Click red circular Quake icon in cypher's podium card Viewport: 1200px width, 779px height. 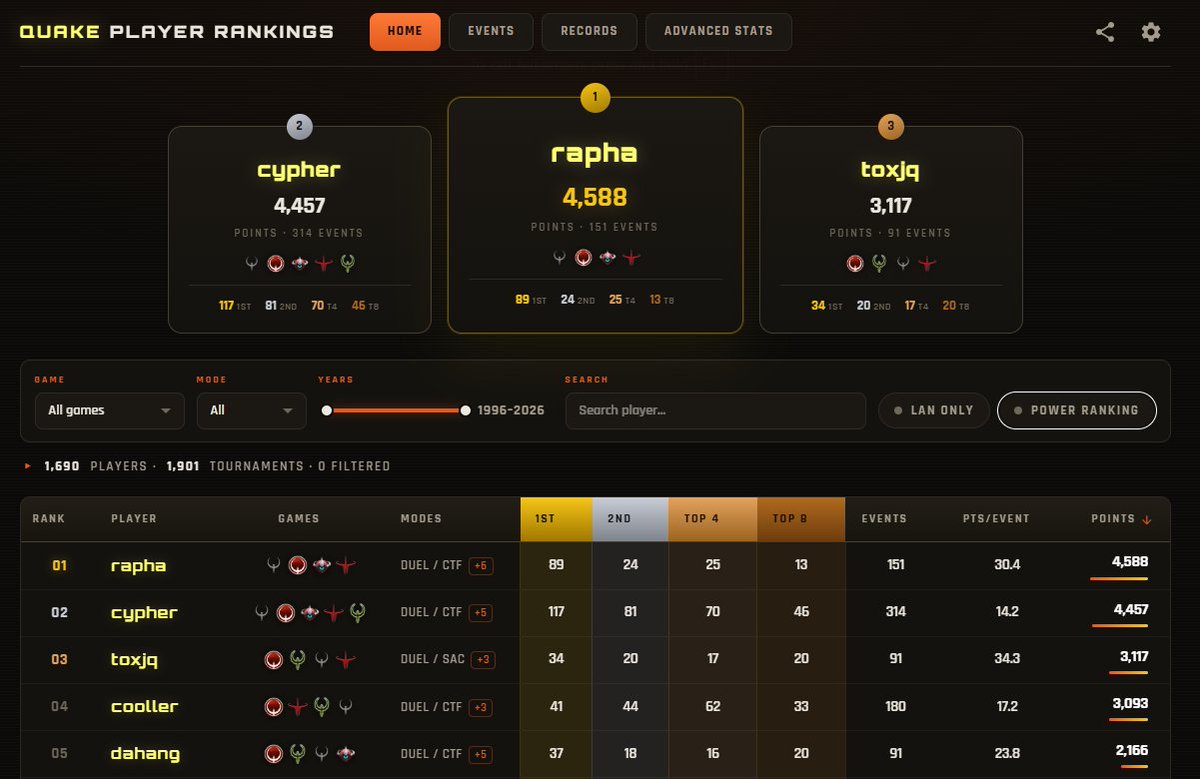pyautogui.click(x=276, y=264)
